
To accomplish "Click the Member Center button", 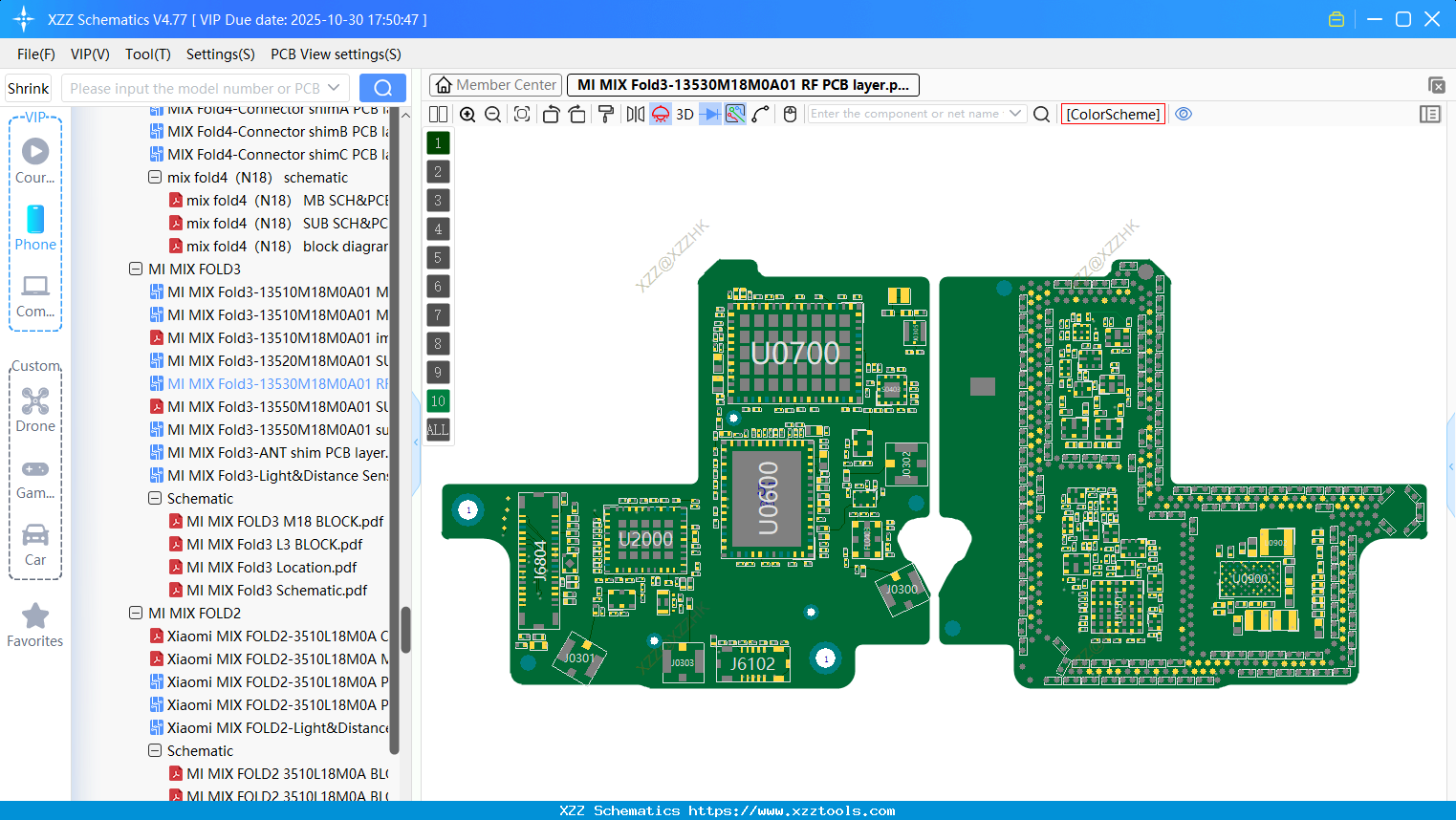I will click(x=495, y=84).
